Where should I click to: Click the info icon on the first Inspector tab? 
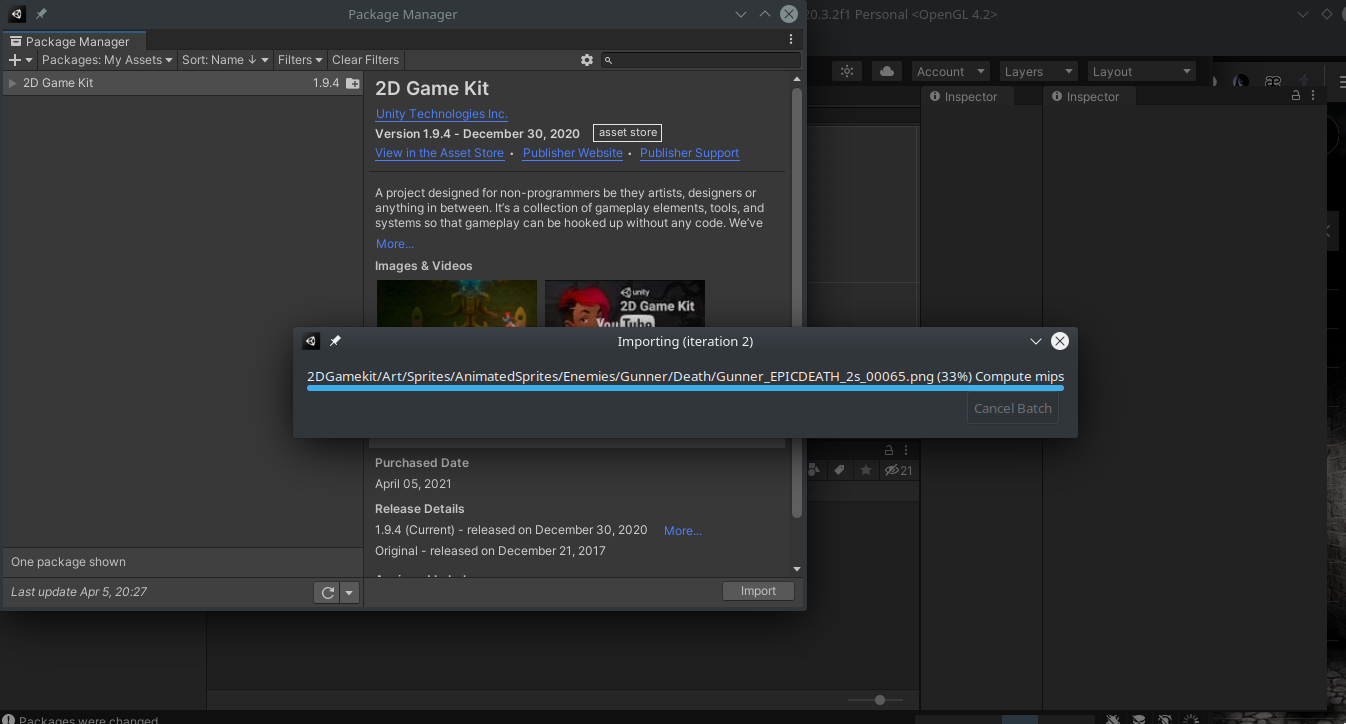(935, 97)
